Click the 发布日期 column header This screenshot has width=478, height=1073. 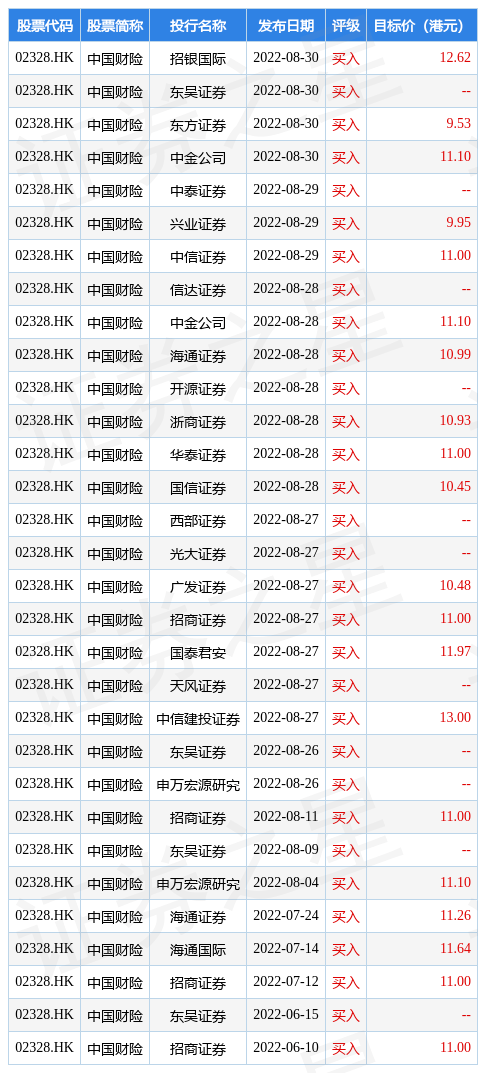coord(286,26)
